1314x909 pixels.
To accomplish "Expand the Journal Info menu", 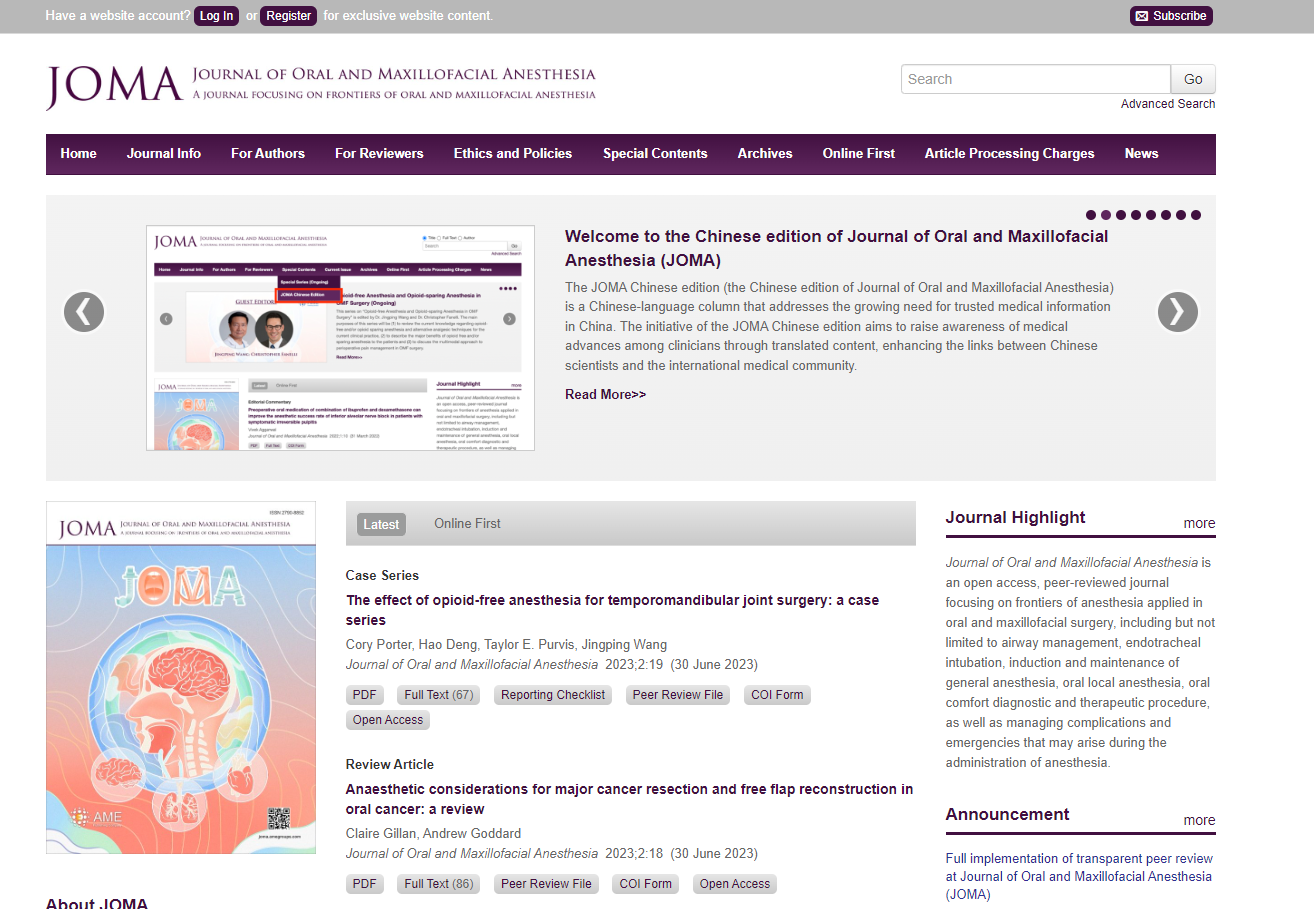I will pos(164,153).
